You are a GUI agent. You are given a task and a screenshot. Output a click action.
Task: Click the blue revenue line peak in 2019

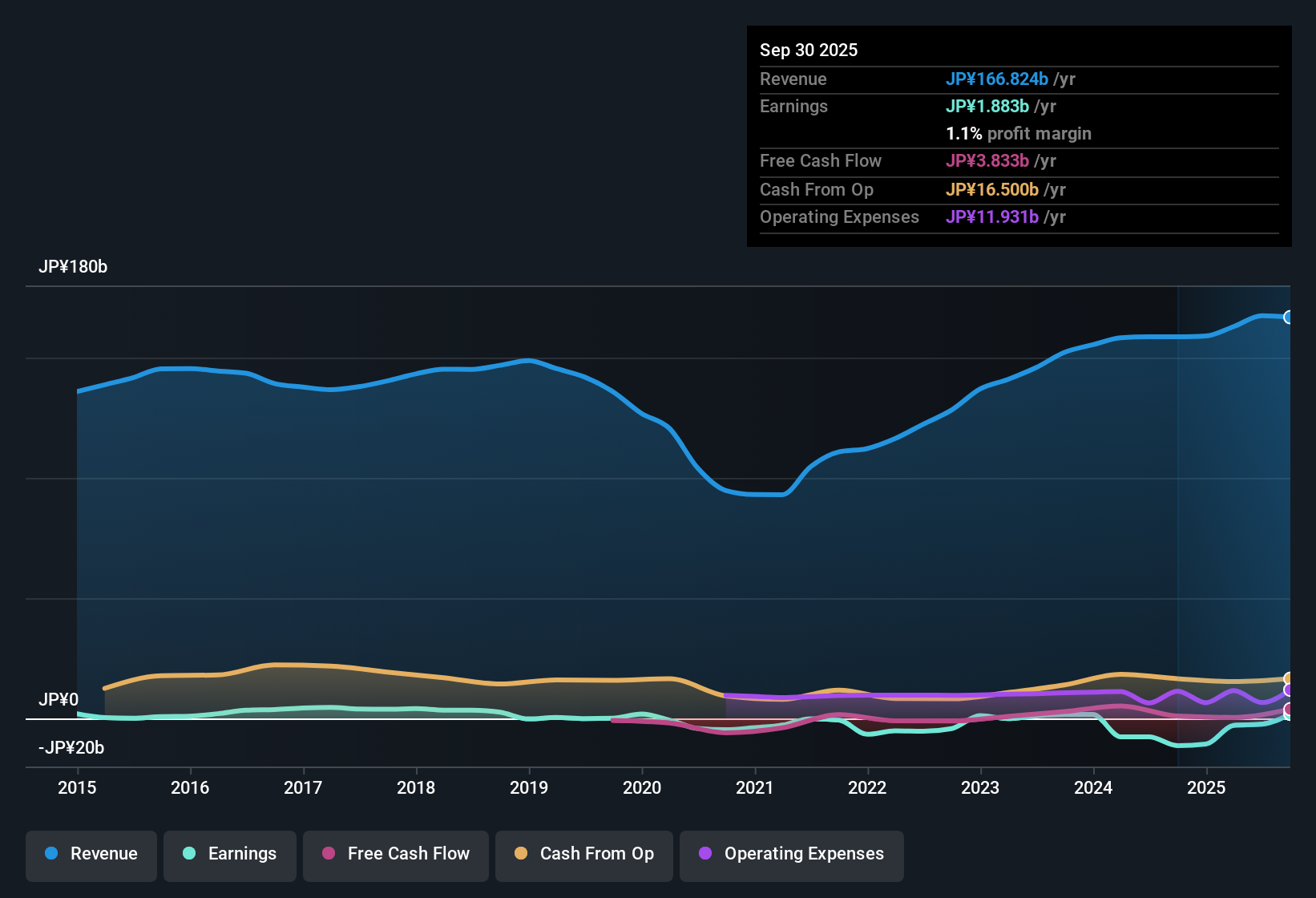tap(529, 361)
